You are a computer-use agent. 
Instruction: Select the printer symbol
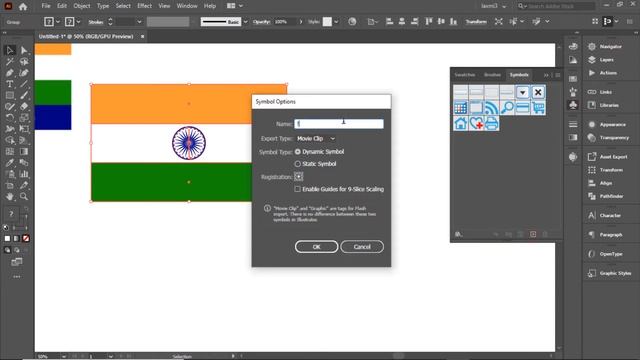tap(491, 123)
